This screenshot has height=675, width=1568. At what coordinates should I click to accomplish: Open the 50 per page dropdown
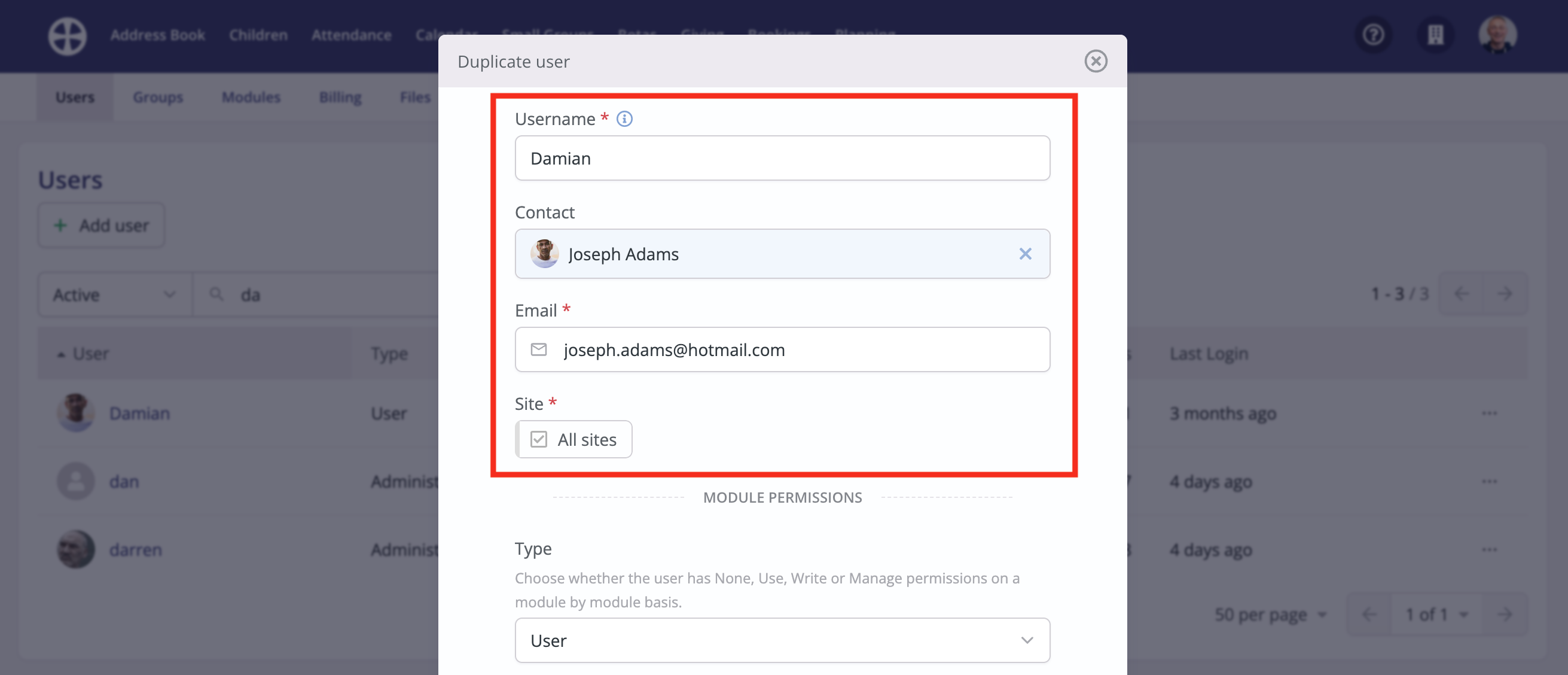coord(1271,614)
